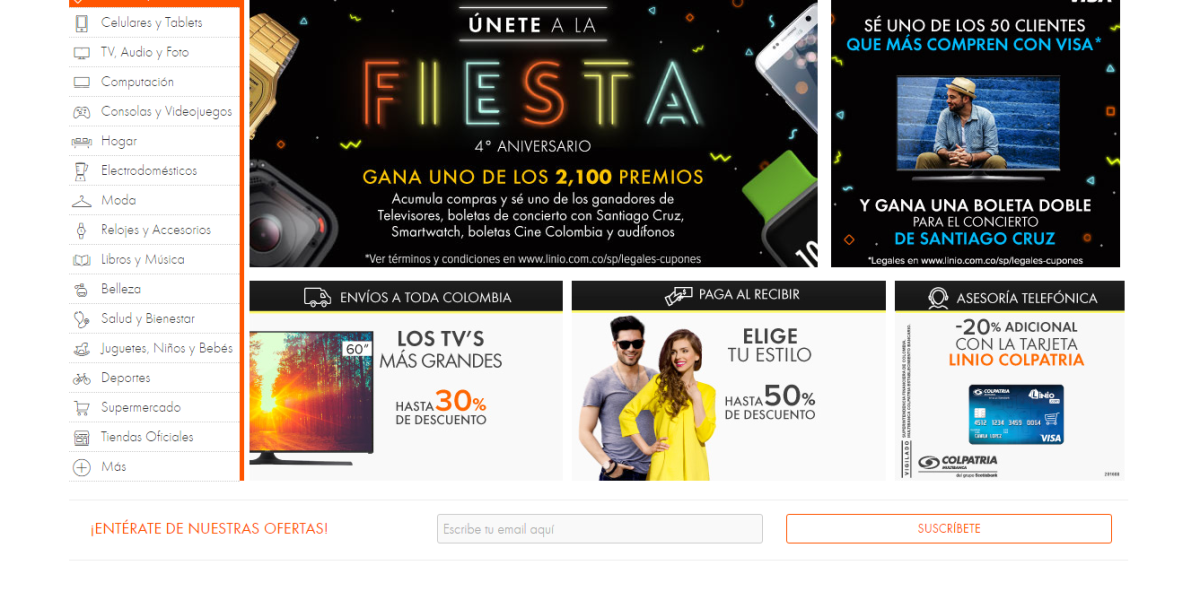Click the TV, Audio y Foto icon
The width and height of the screenshot is (1200, 600).
tap(81, 53)
